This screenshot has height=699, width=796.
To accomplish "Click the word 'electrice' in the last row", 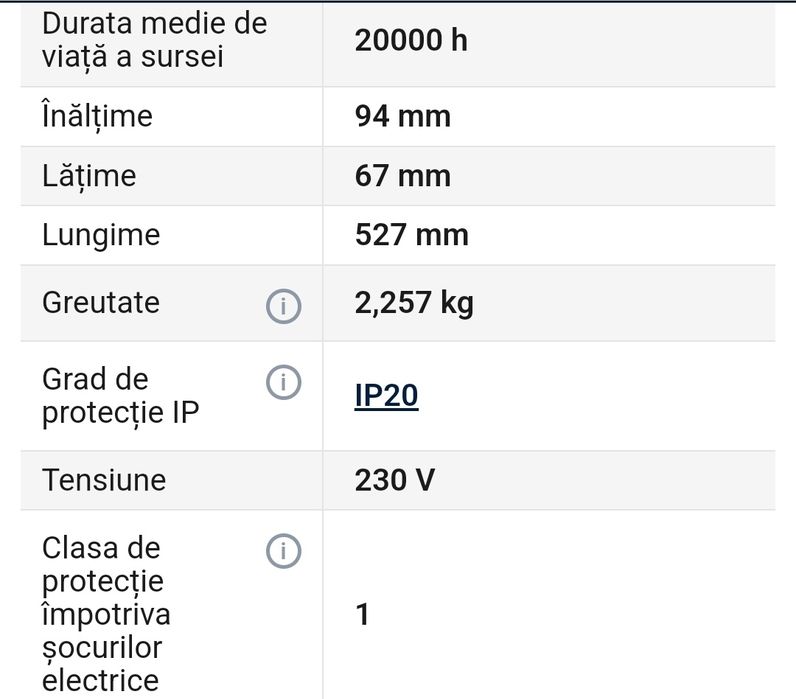I will tap(100, 681).
